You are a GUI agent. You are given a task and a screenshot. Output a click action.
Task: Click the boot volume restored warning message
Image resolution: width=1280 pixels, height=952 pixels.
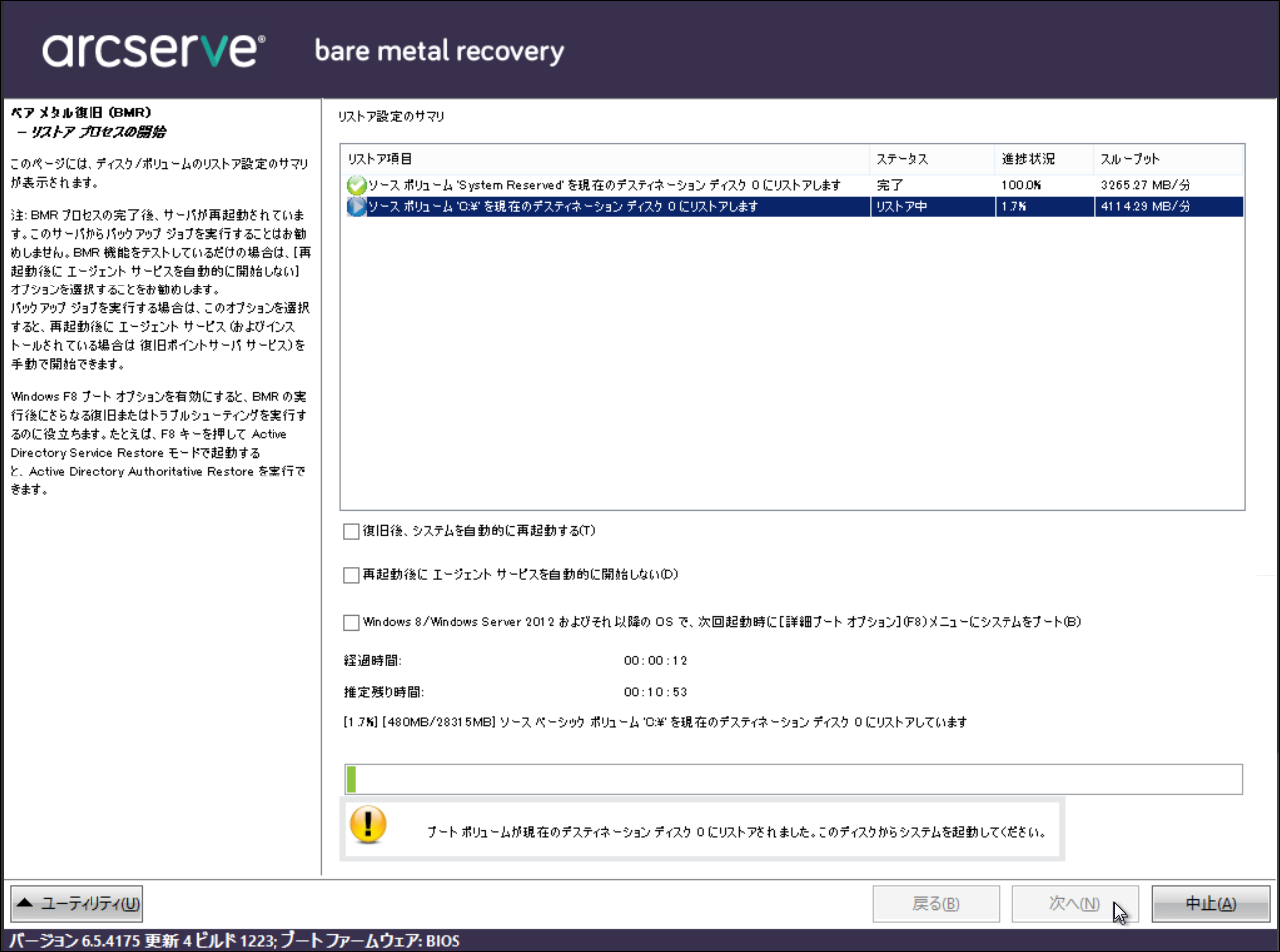737,832
